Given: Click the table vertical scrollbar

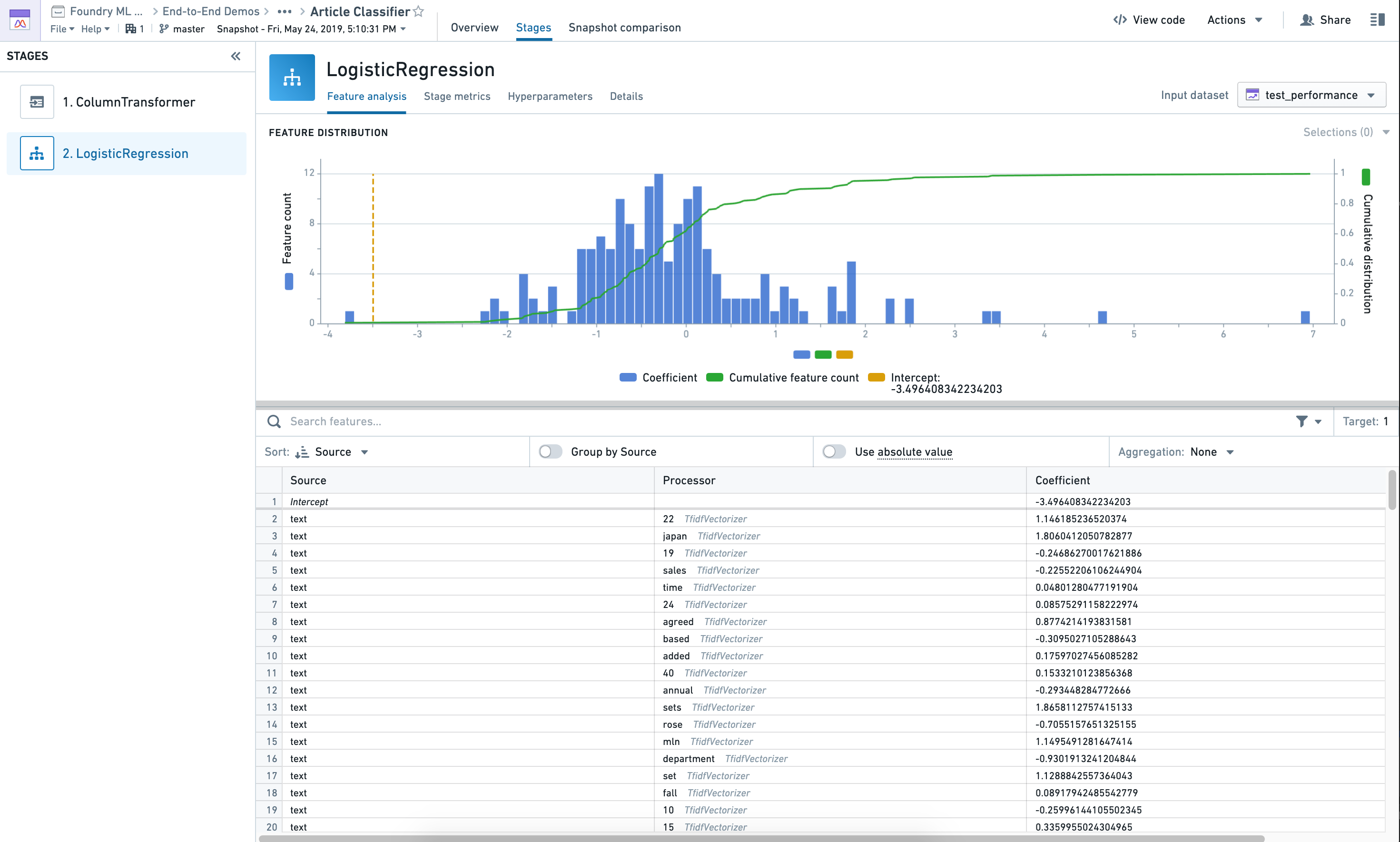Looking at the screenshot, I should pos(1392,490).
